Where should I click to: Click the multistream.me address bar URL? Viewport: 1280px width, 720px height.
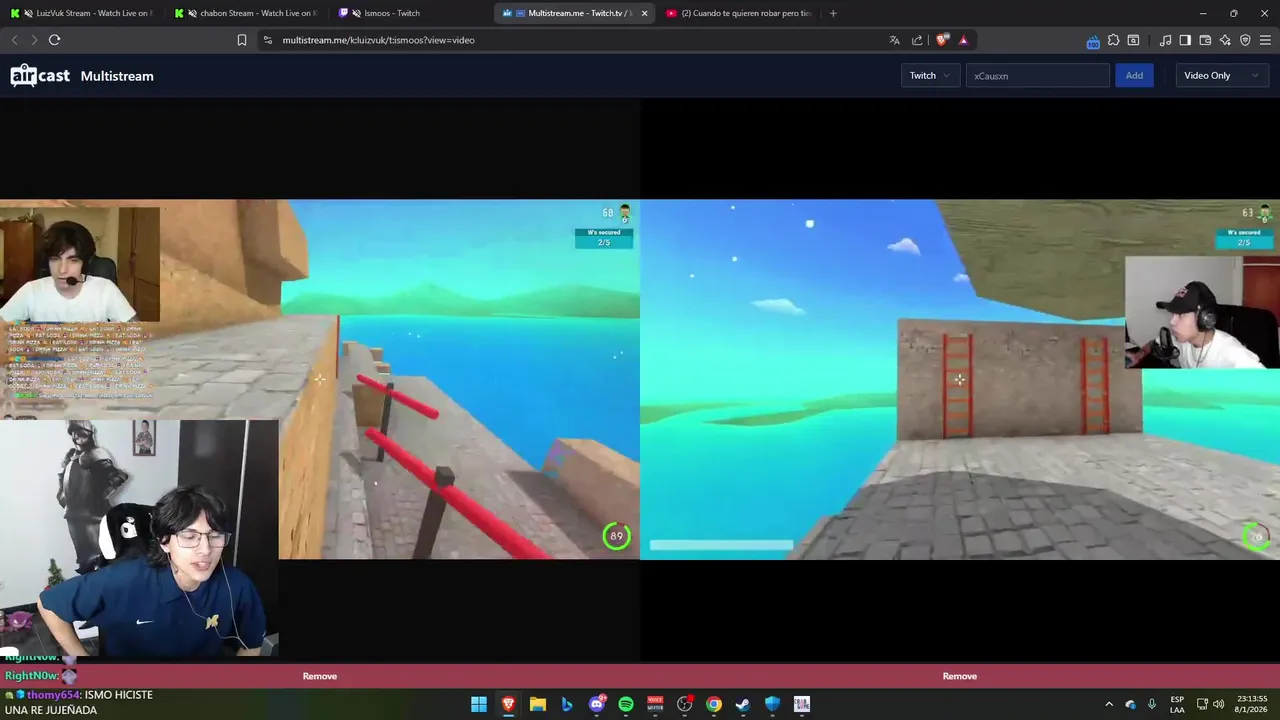coord(378,40)
